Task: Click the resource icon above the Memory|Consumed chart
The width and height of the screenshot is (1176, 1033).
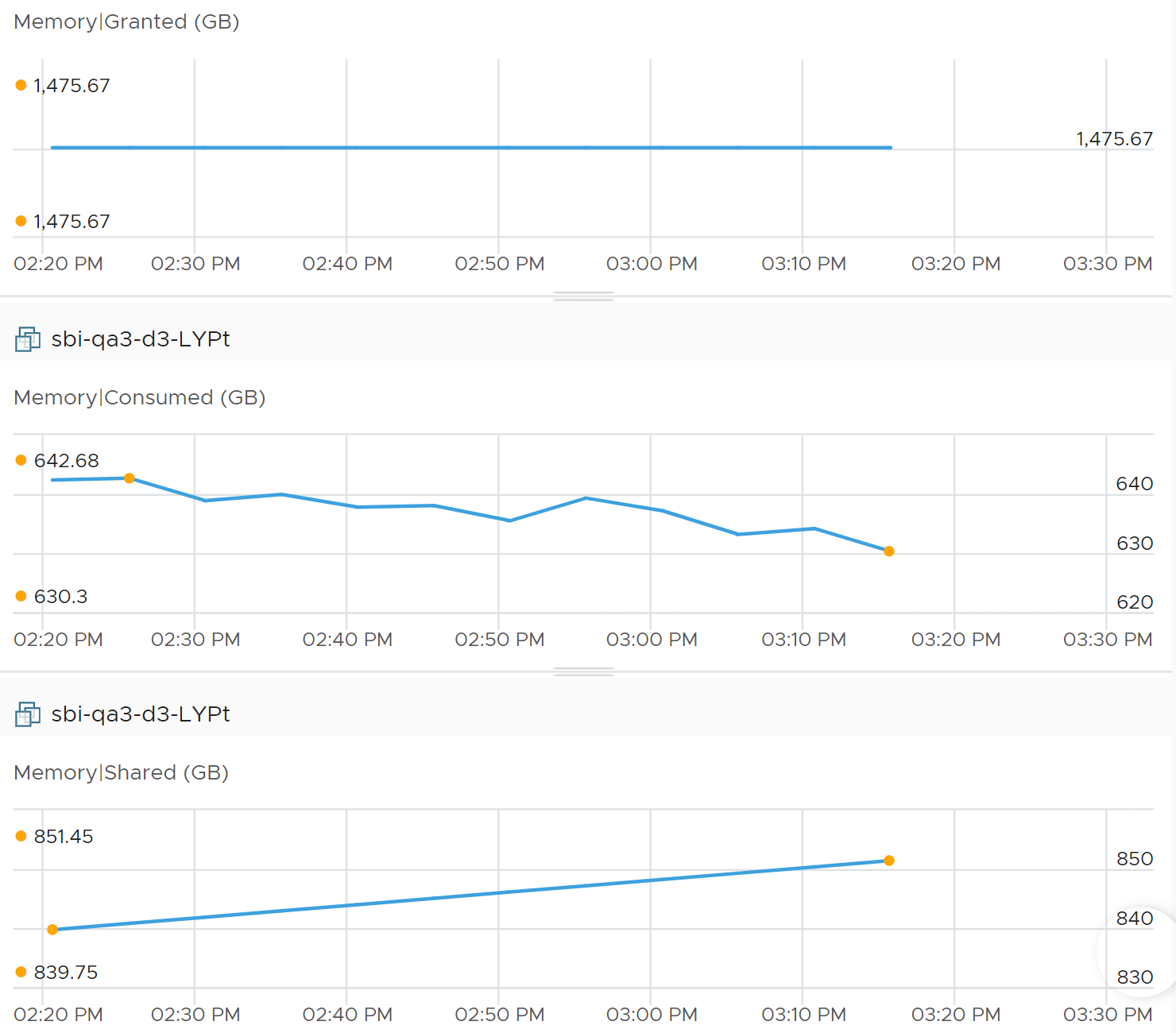Action: (x=28, y=339)
